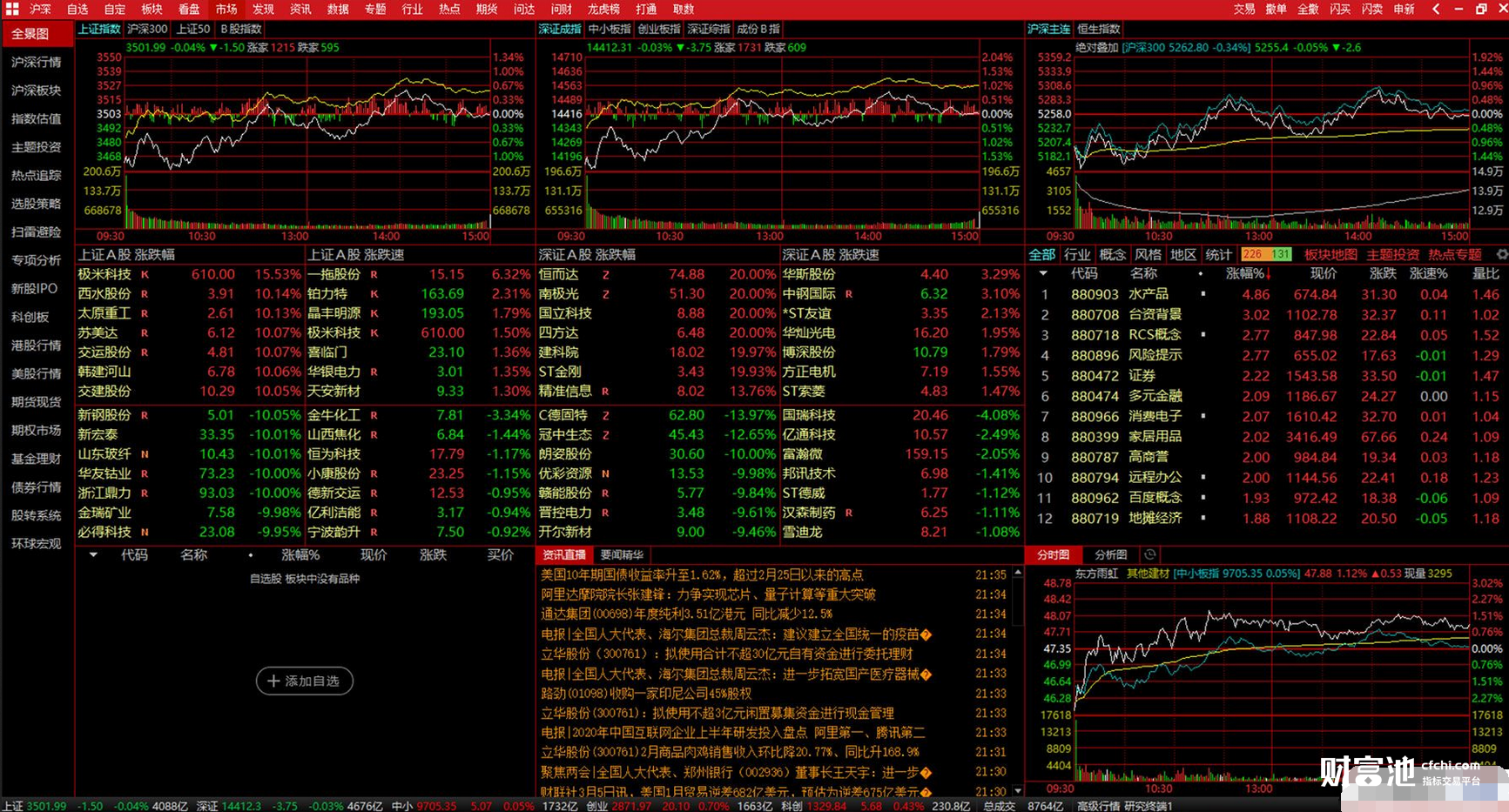Click the dot column header in sector table

click(1201, 273)
